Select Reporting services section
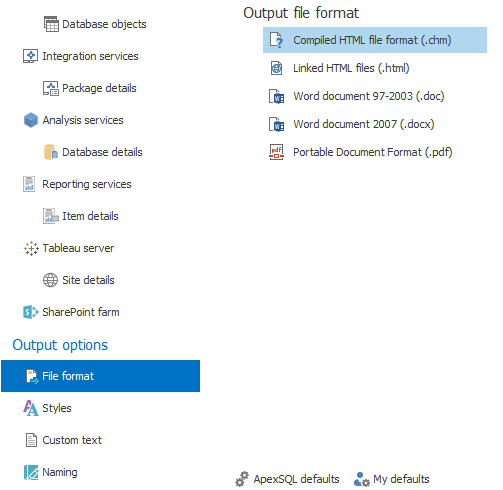This screenshot has height=490, width=503. click(x=77, y=184)
